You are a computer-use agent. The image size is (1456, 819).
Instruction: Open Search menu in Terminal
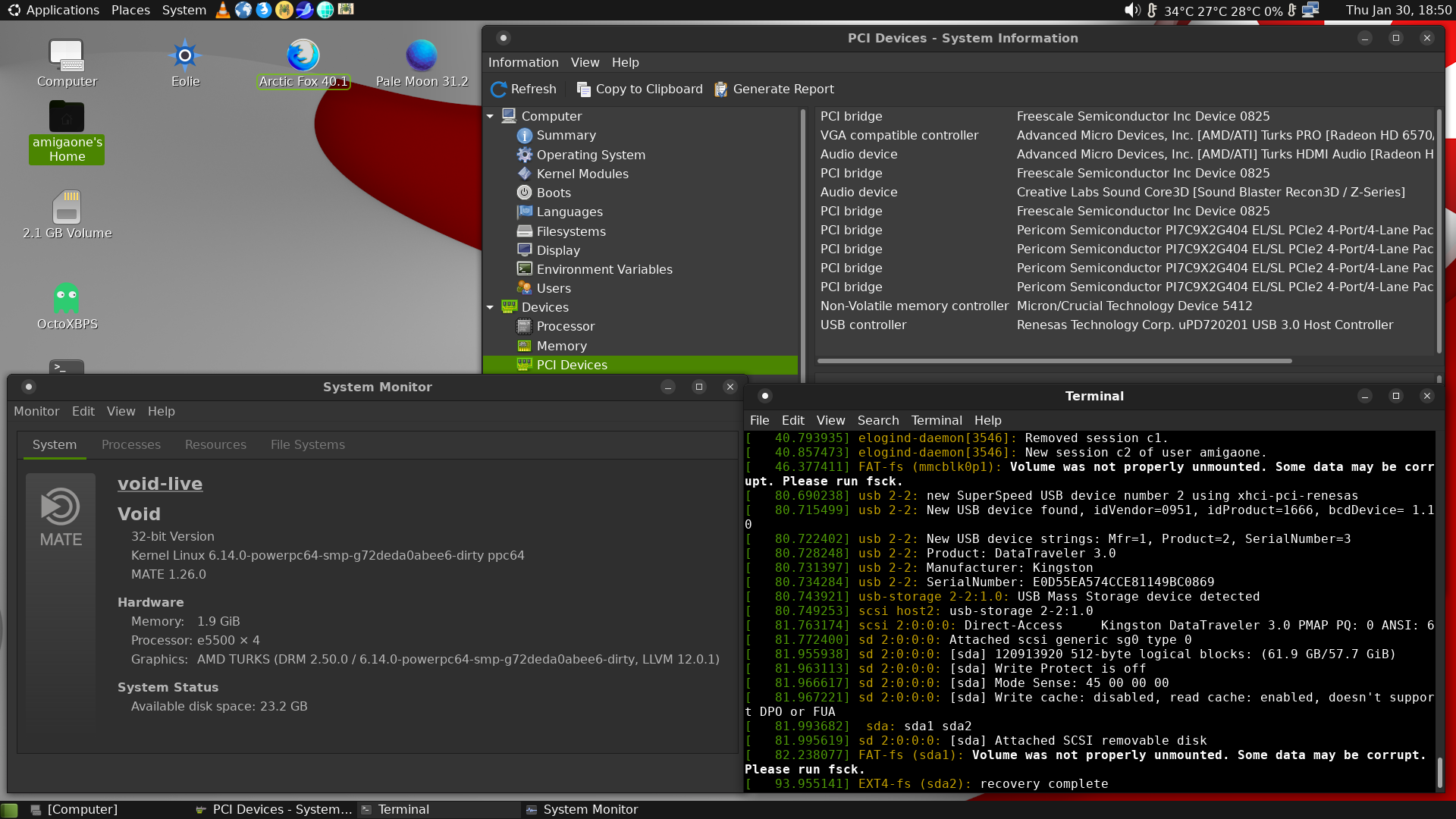point(878,420)
